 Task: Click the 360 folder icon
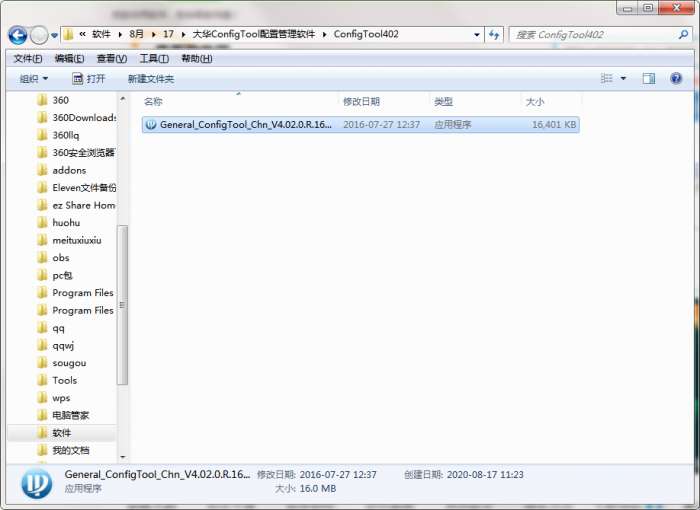pyautogui.click(x=42, y=100)
